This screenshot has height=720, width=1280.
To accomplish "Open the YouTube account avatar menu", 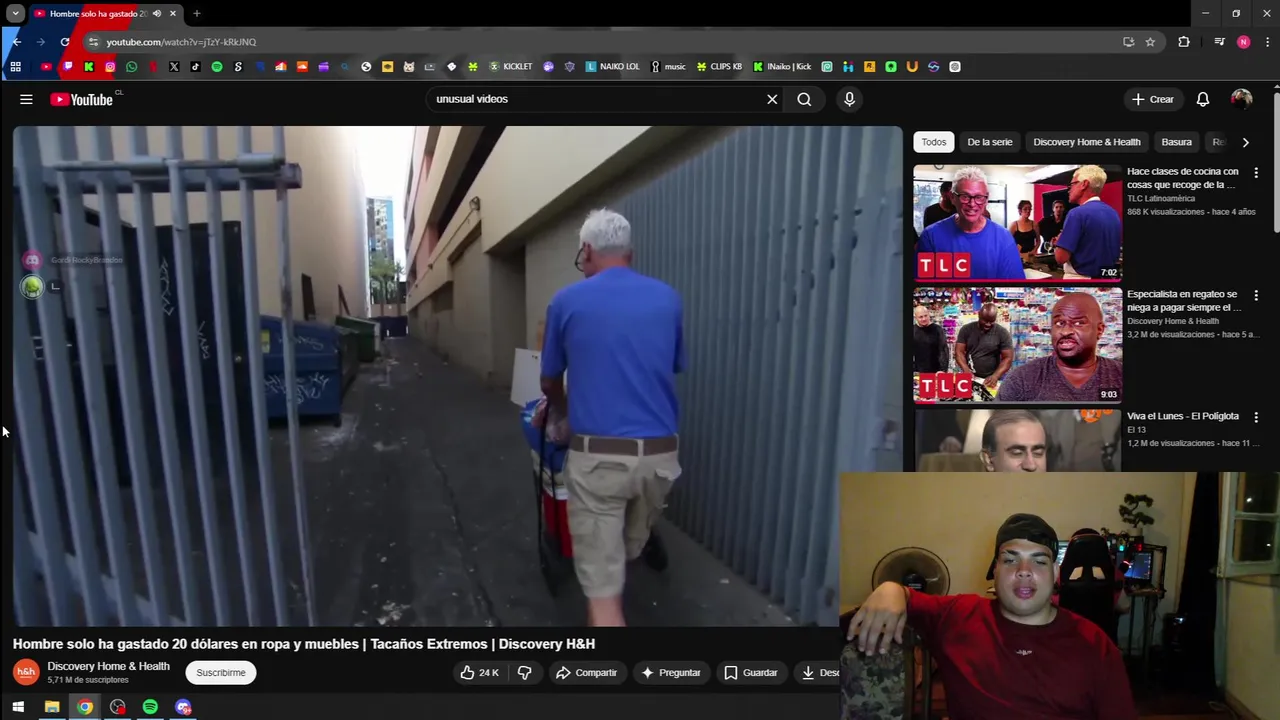I will tap(1241, 99).
